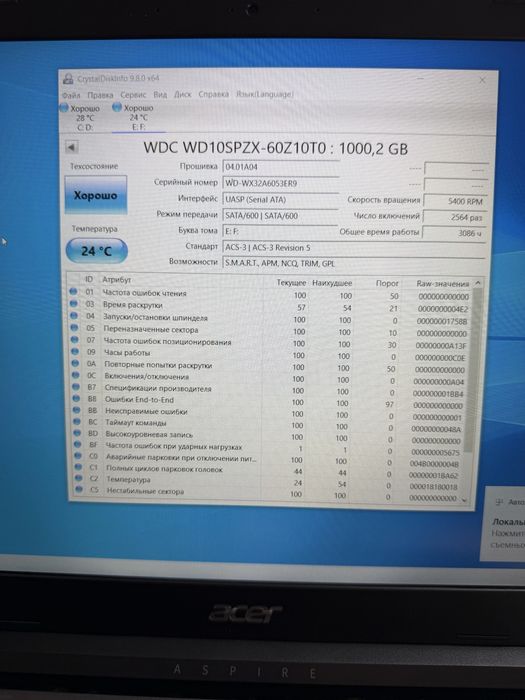Click the interface field UASP (Serial ATA)
The height and width of the screenshot is (700, 525).
(280, 200)
